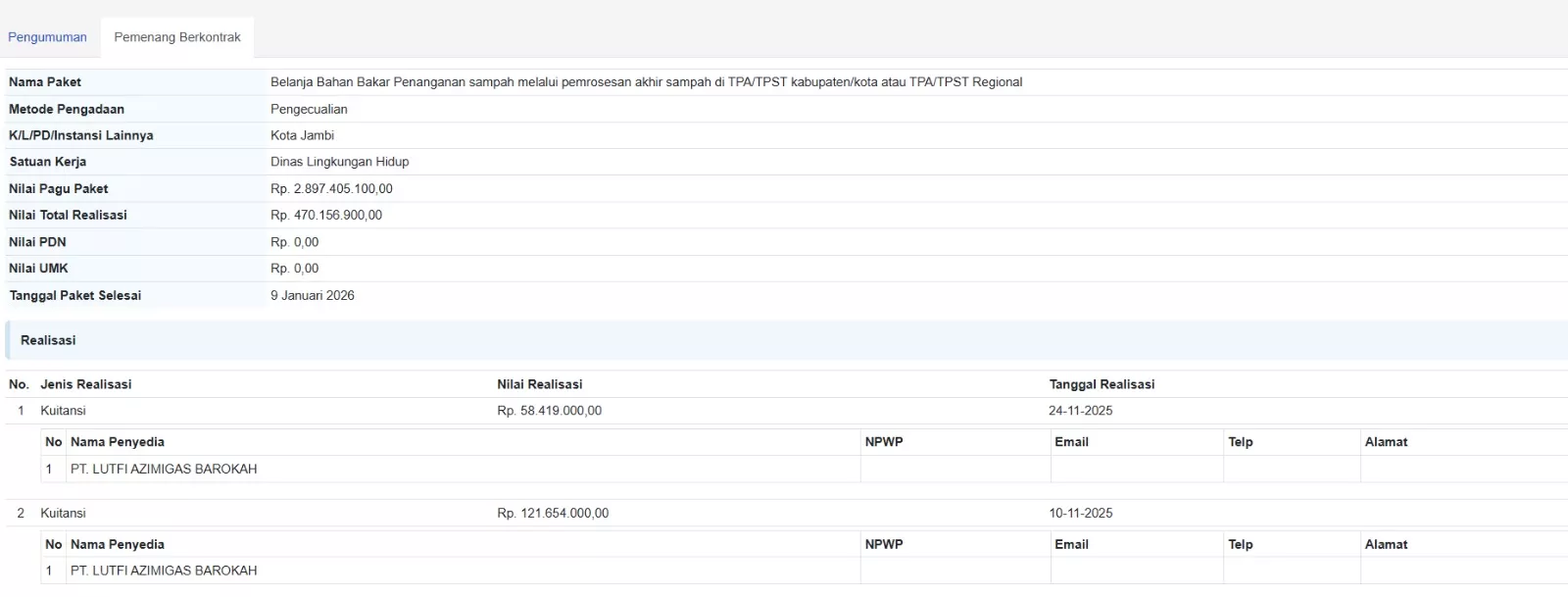The width and height of the screenshot is (1568, 597).
Task: Select the Kota Jambi institution value
Action: pyautogui.click(x=302, y=135)
